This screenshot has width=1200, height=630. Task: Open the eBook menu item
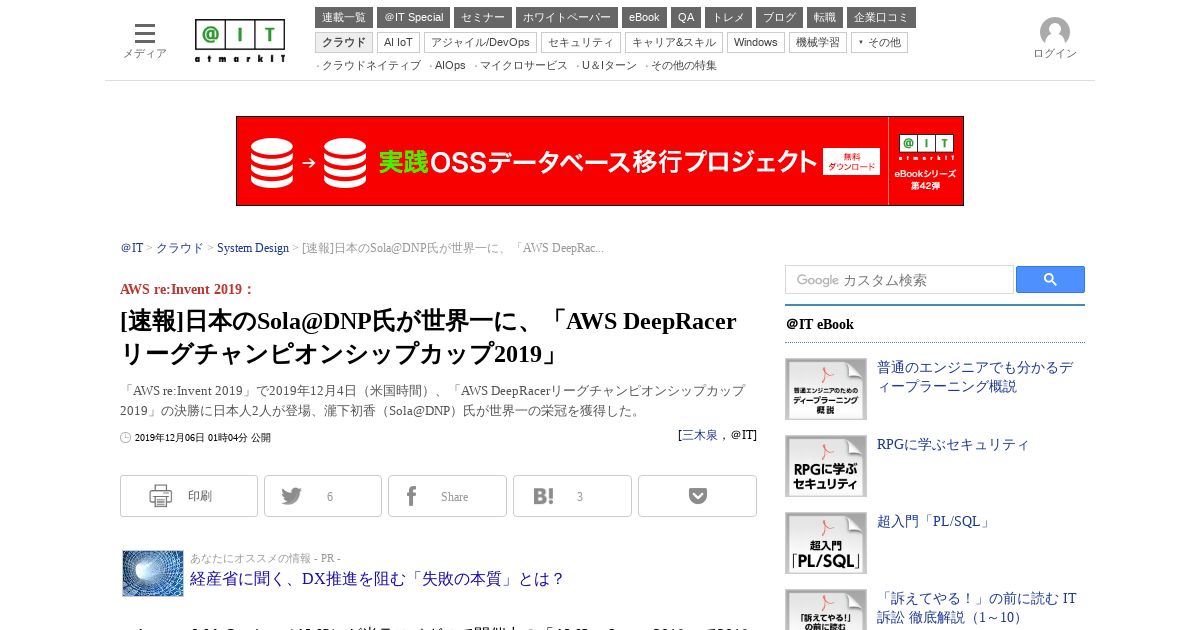coord(644,17)
